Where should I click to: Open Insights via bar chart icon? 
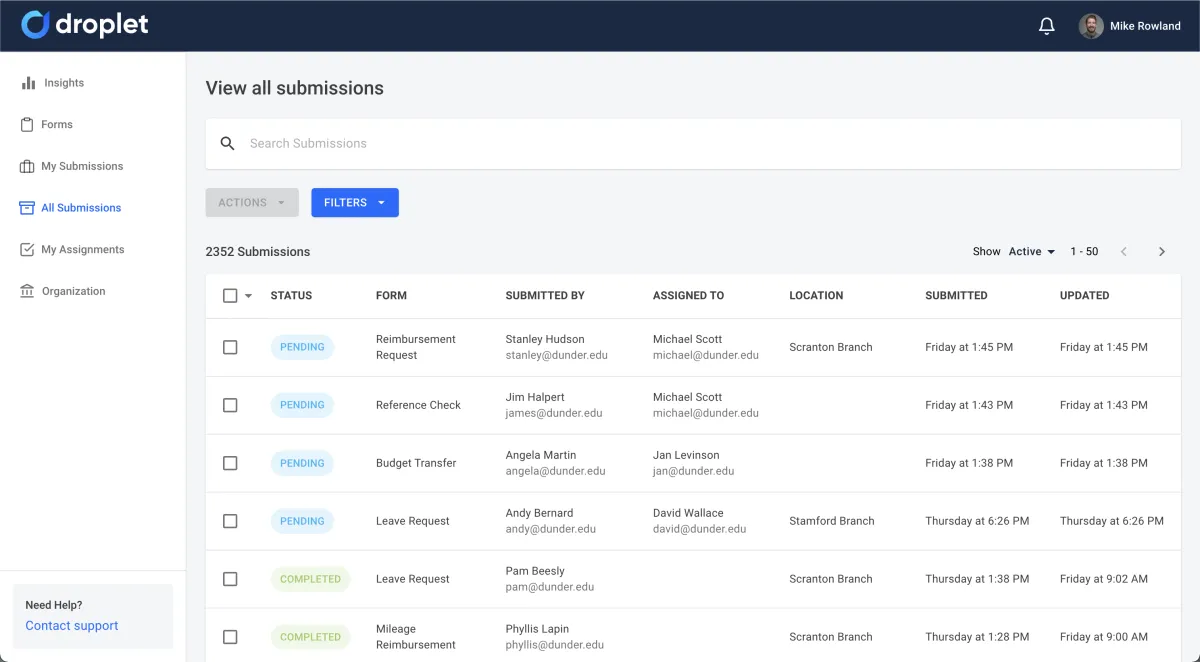point(28,83)
